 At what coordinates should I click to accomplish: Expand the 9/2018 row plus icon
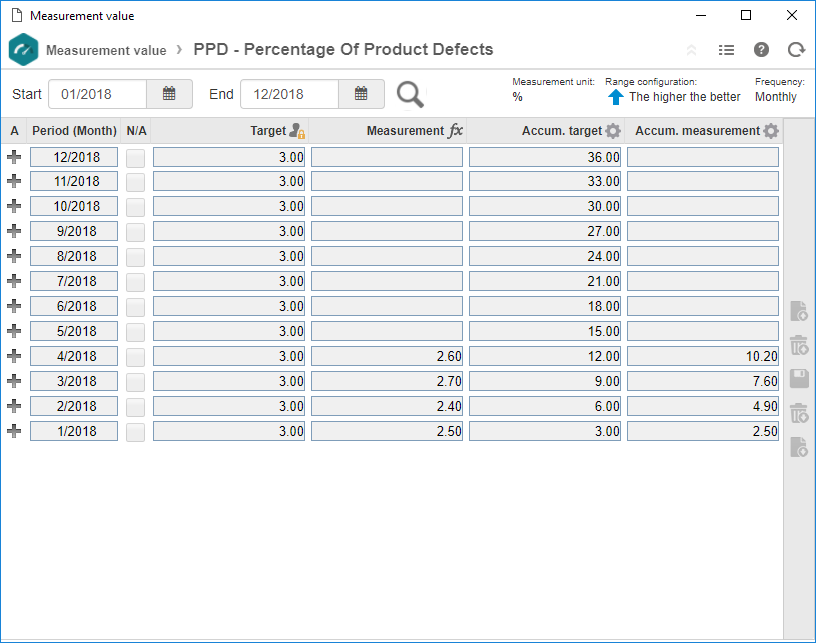click(x=14, y=231)
